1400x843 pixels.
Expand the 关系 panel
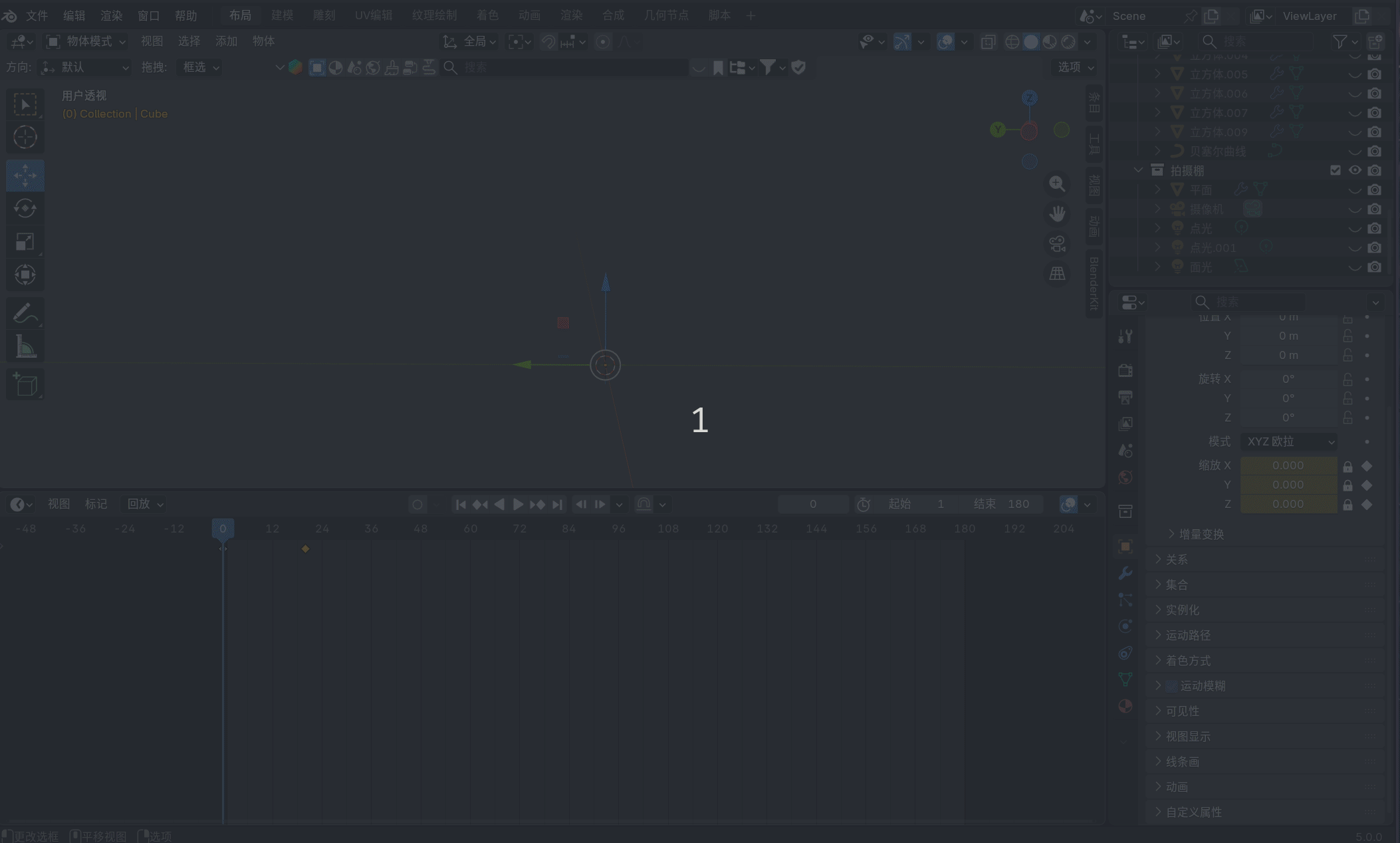click(1176, 560)
